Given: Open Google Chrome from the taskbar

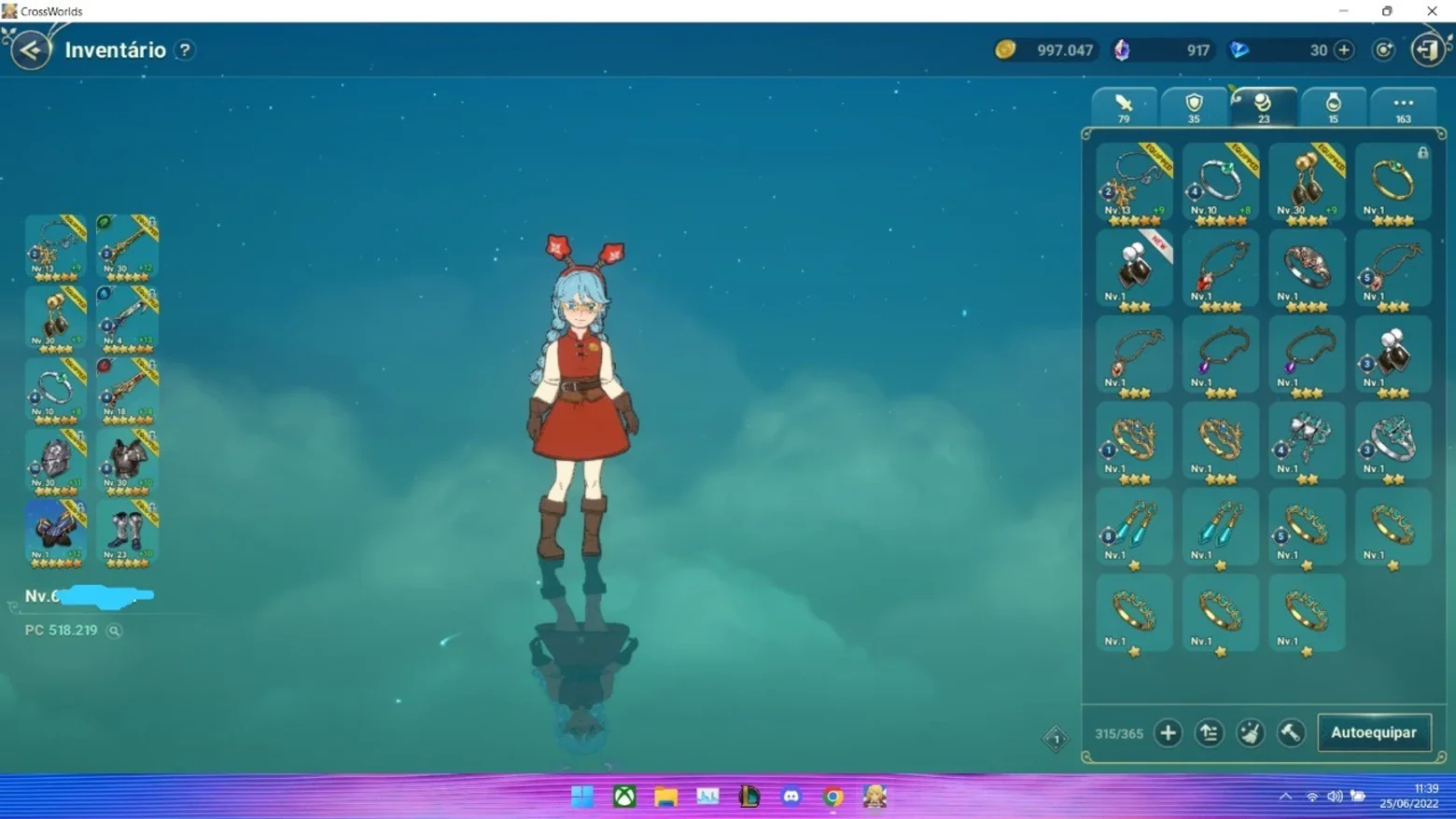Looking at the screenshot, I should [x=833, y=797].
